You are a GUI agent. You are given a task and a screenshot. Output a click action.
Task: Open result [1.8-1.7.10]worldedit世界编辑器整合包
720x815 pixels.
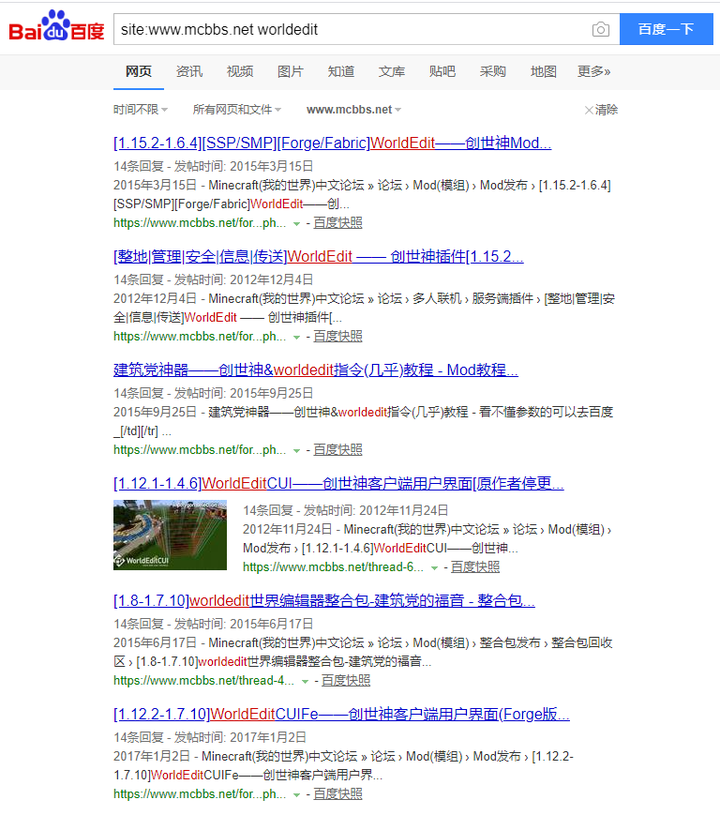point(324,601)
